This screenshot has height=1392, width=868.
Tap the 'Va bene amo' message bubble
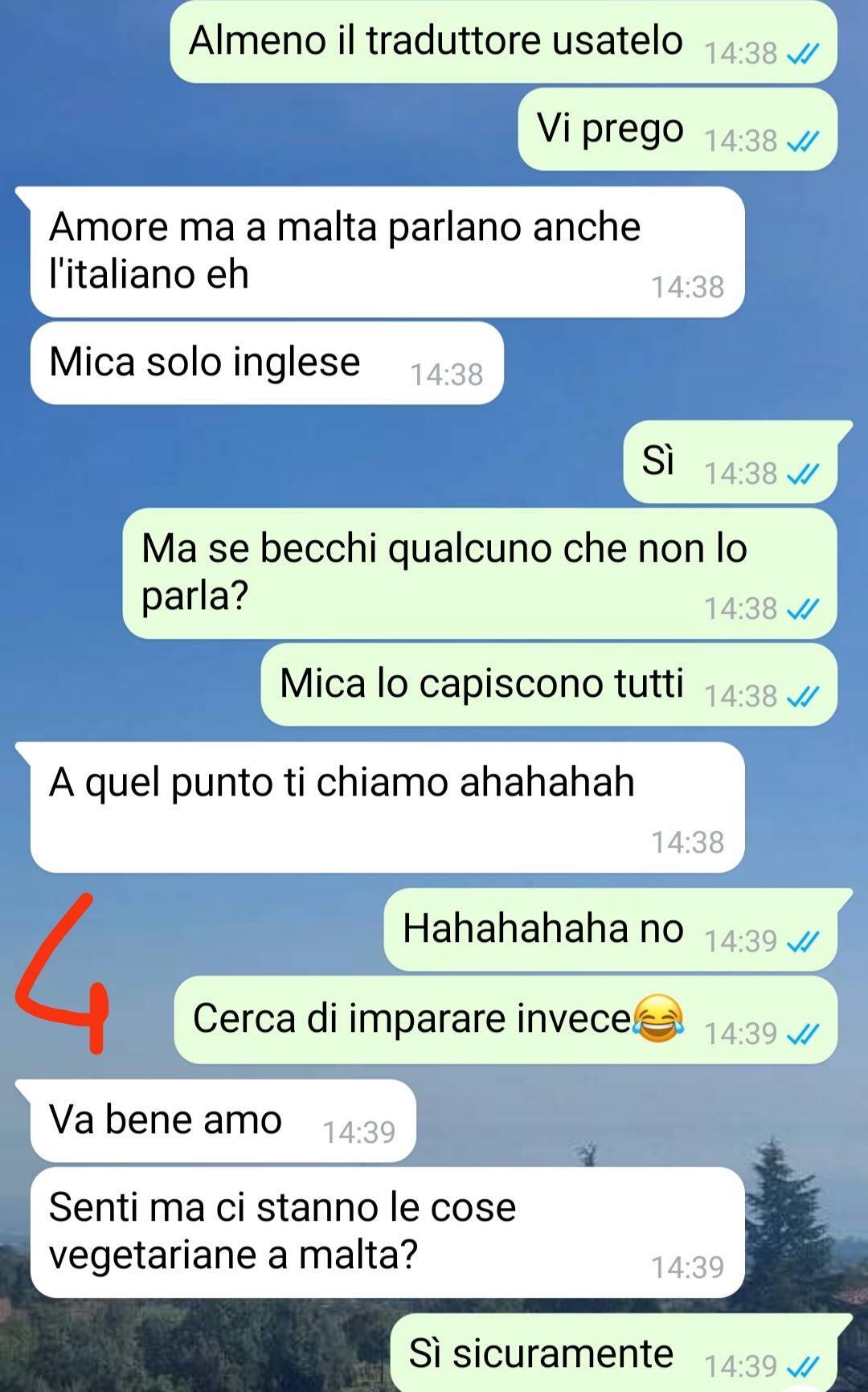[x=223, y=1120]
